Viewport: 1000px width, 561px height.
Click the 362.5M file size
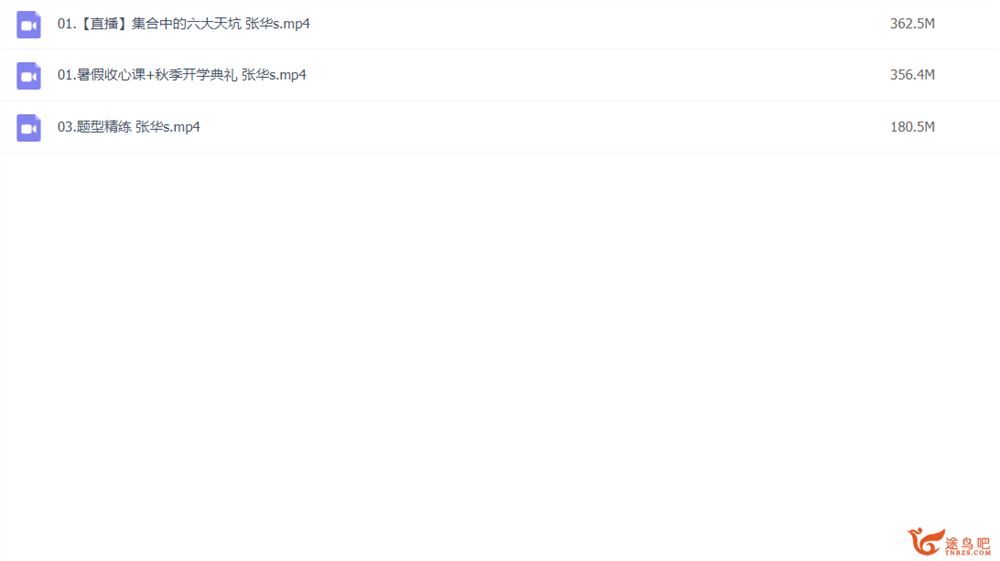click(912, 24)
